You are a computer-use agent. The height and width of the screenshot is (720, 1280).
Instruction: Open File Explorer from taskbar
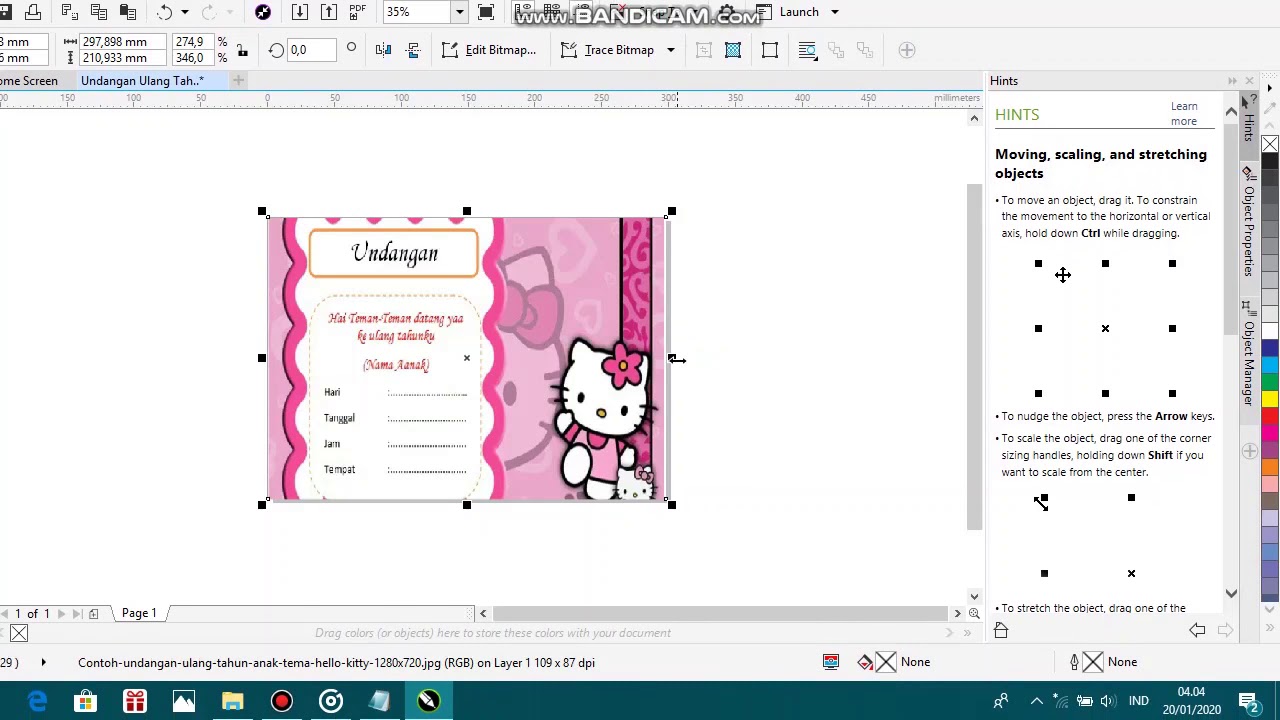click(232, 701)
